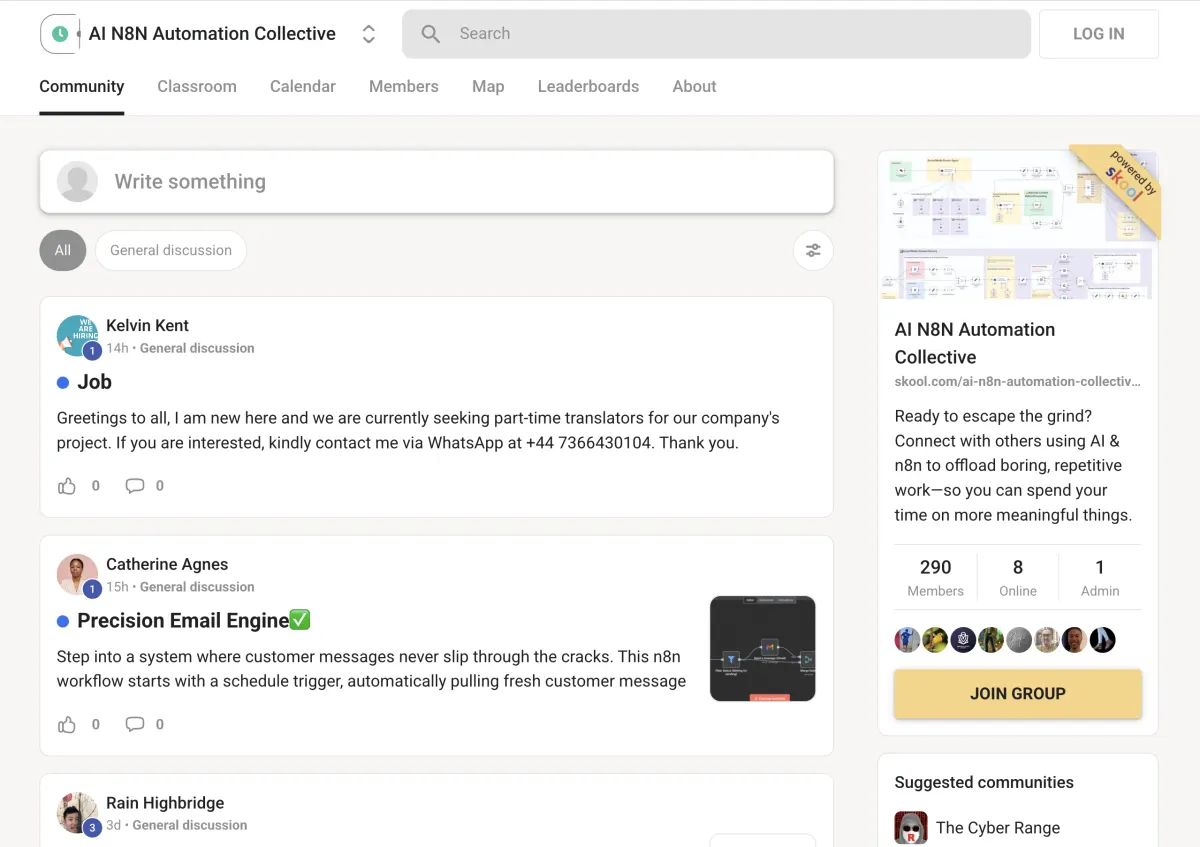Image resolution: width=1200 pixels, height=847 pixels.
Task: Click the Write something post box
Action: [x=436, y=182]
